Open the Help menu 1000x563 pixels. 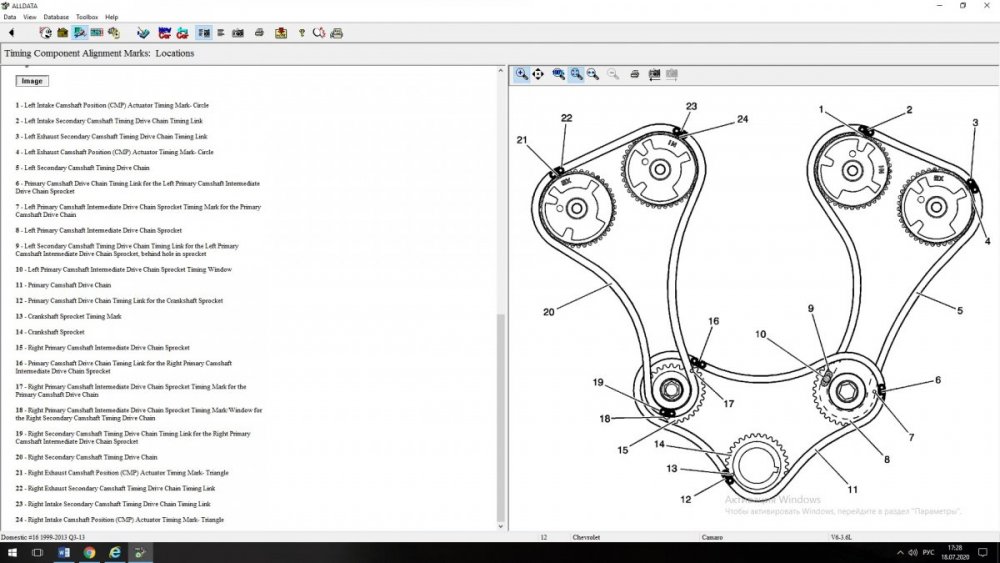(x=111, y=17)
